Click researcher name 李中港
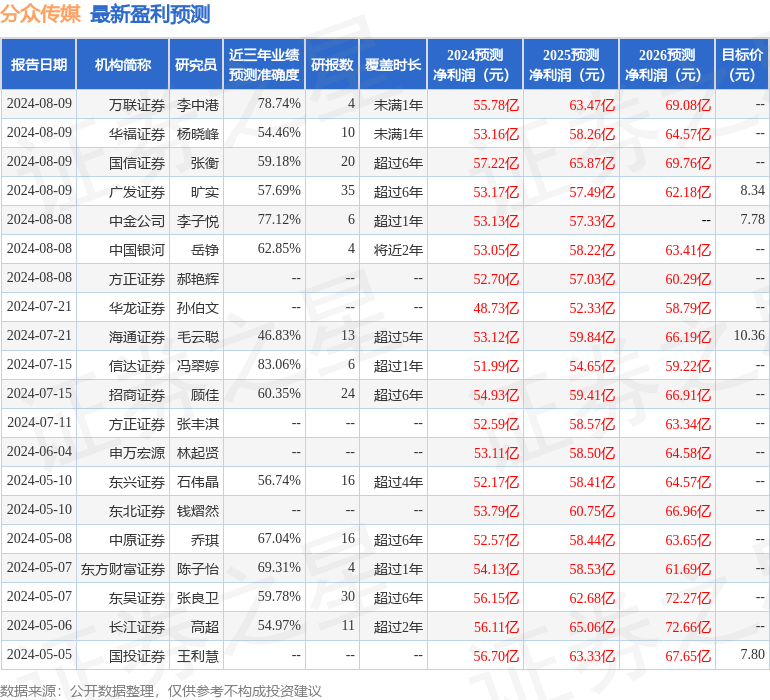Viewport: 770px width, 700px height. coord(197,105)
